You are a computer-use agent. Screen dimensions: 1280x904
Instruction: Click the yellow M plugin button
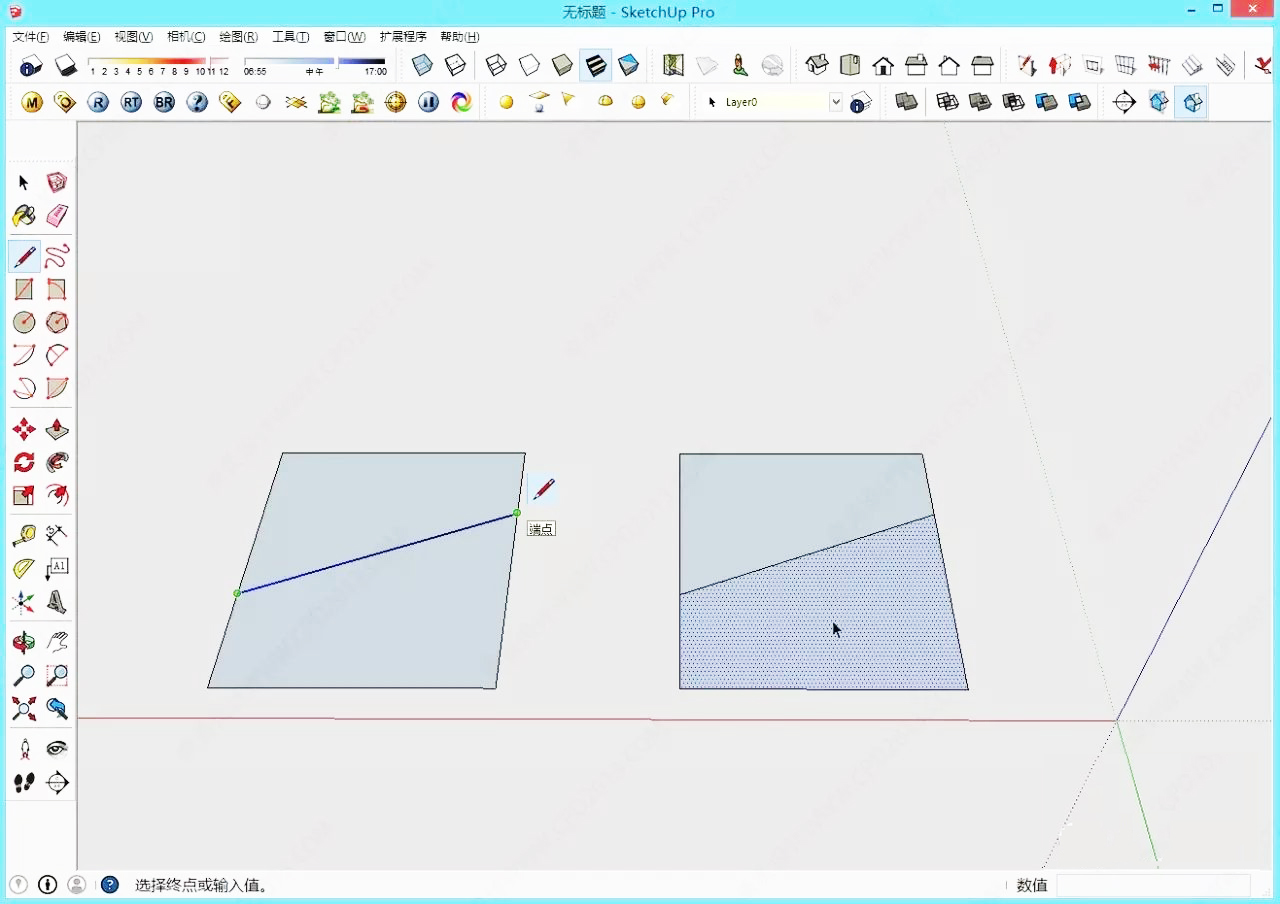point(32,102)
